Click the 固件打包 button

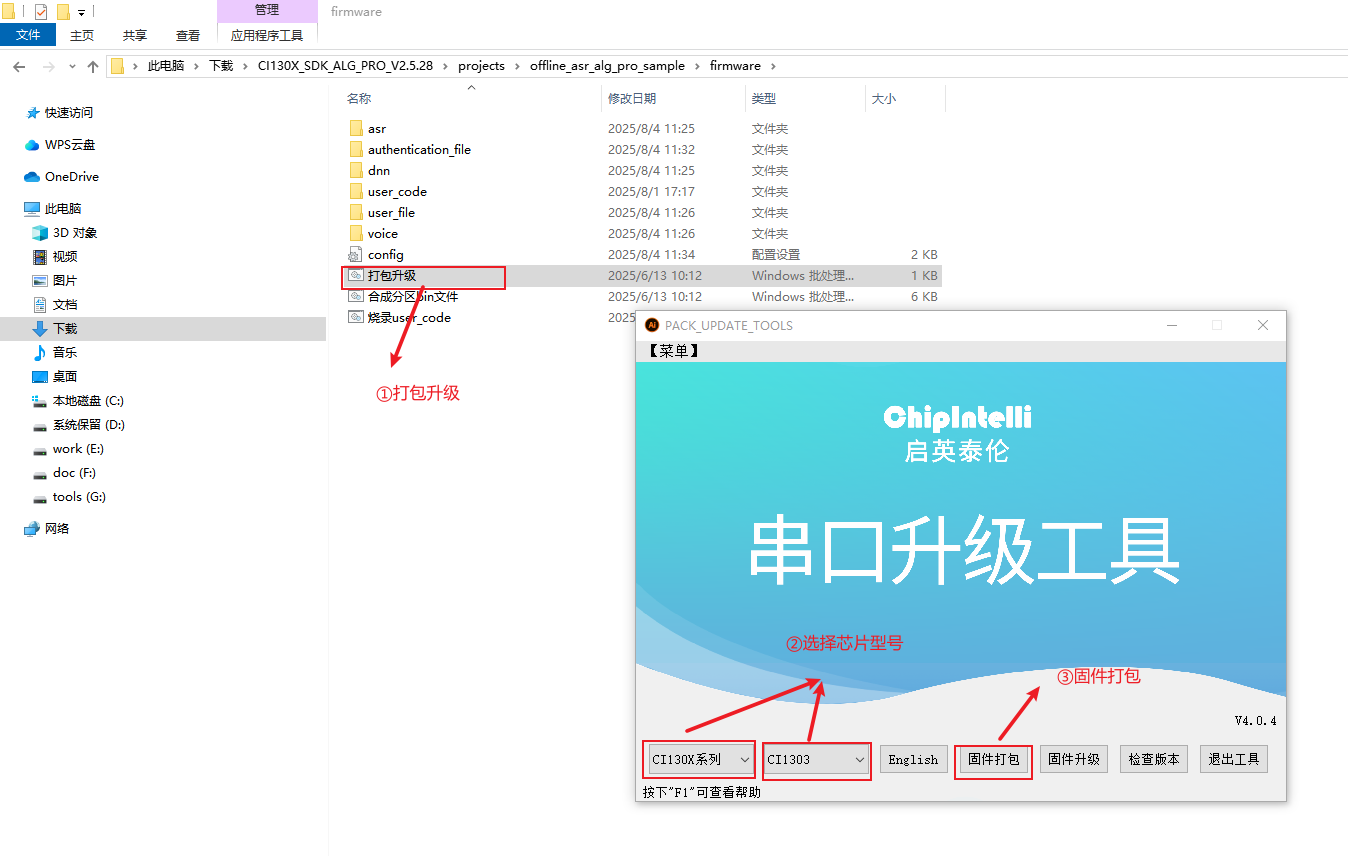click(993, 760)
